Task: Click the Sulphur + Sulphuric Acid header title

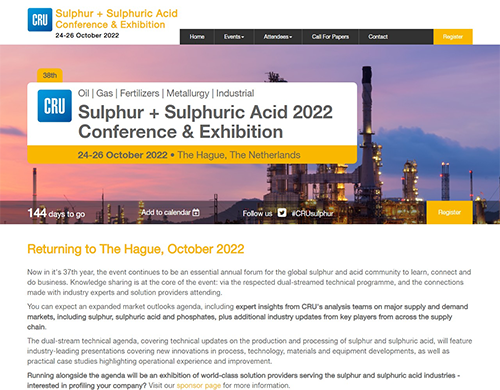Action: pyautogui.click(x=116, y=19)
